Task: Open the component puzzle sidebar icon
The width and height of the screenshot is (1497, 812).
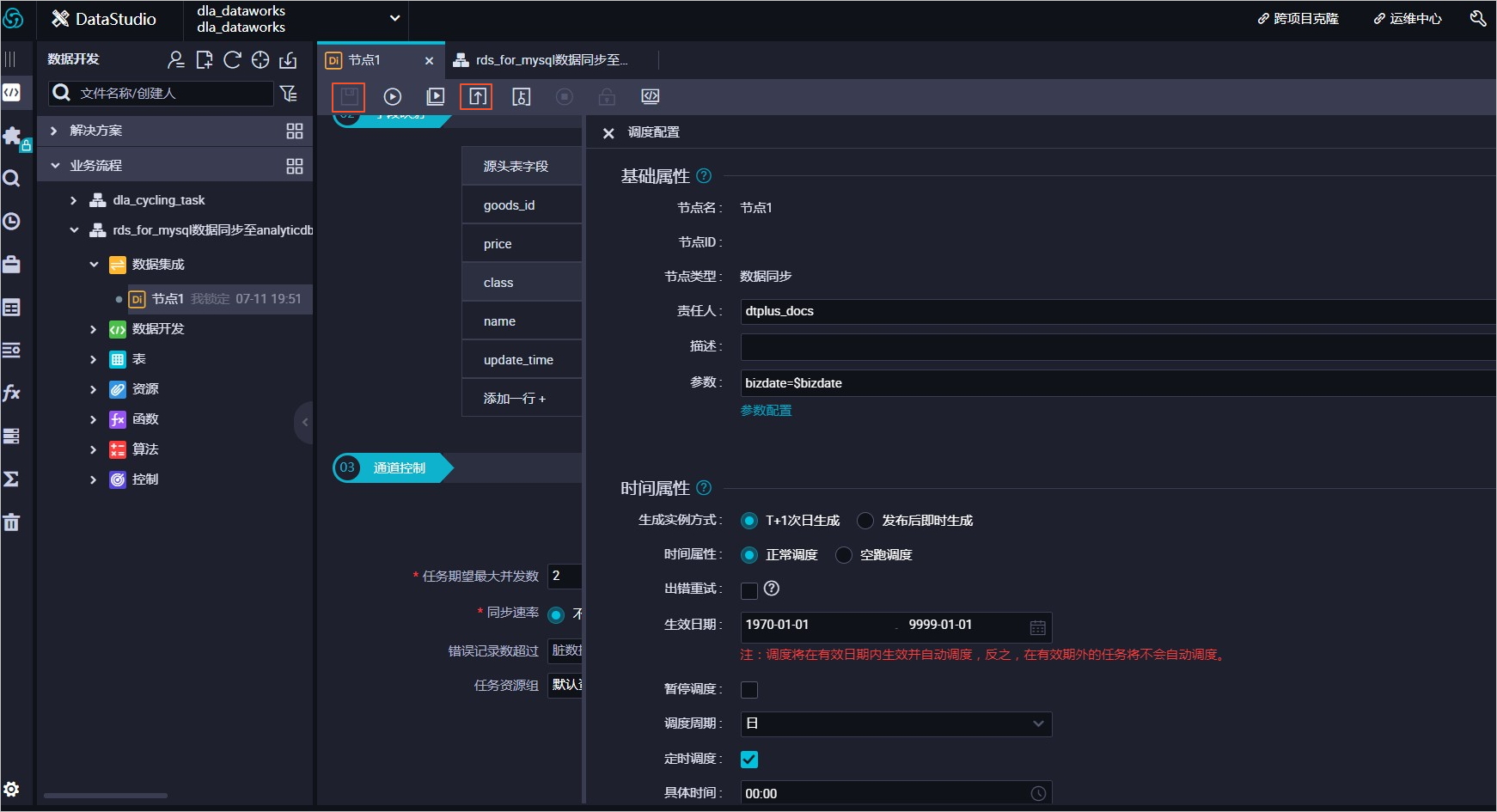Action: [x=12, y=136]
